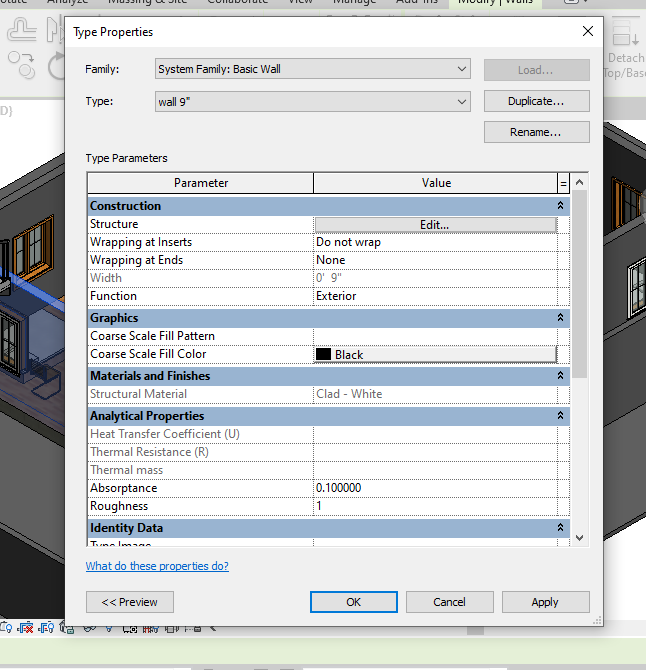Click the scrollbar down arrow in parameters list
Image resolution: width=646 pixels, height=670 pixels.
click(579, 538)
